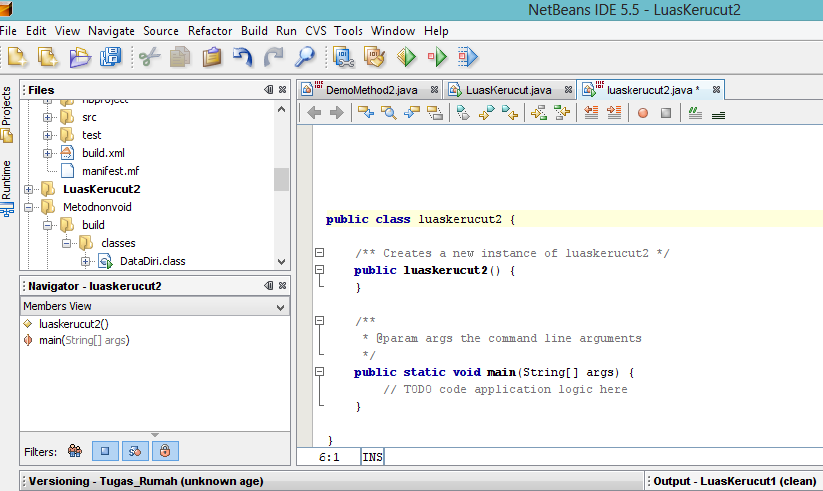Click the Cut scissors icon
Screen dimensions: 823x491
(150, 57)
